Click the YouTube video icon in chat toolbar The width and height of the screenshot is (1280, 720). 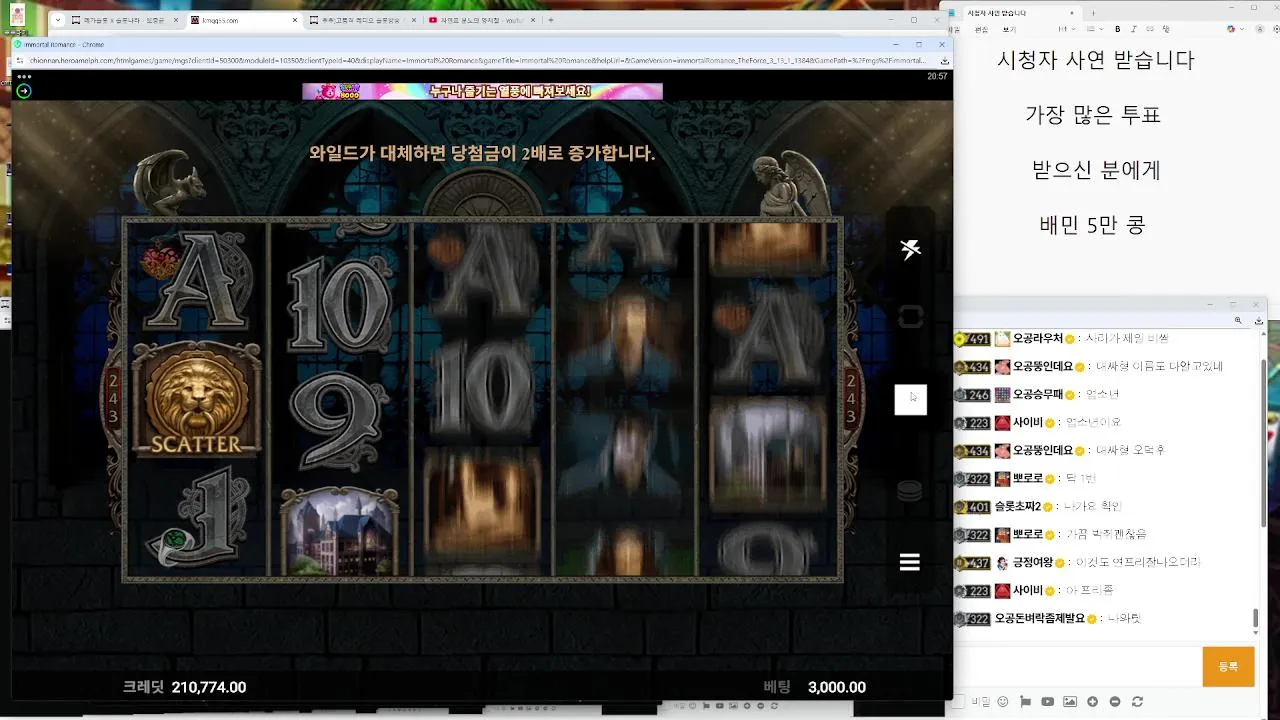[1048, 702]
